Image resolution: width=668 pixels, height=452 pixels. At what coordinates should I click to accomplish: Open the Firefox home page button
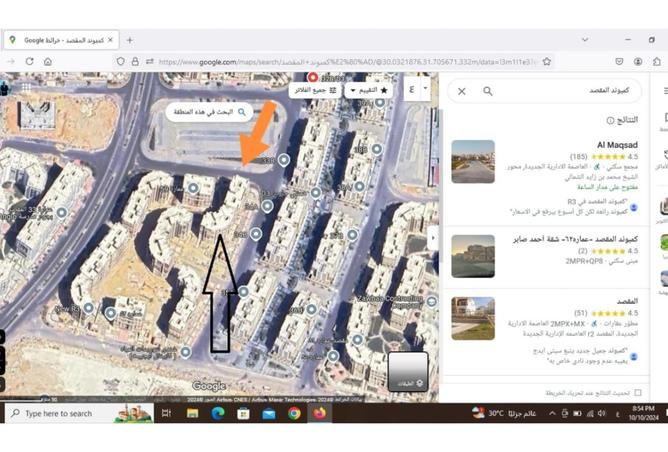click(x=48, y=61)
